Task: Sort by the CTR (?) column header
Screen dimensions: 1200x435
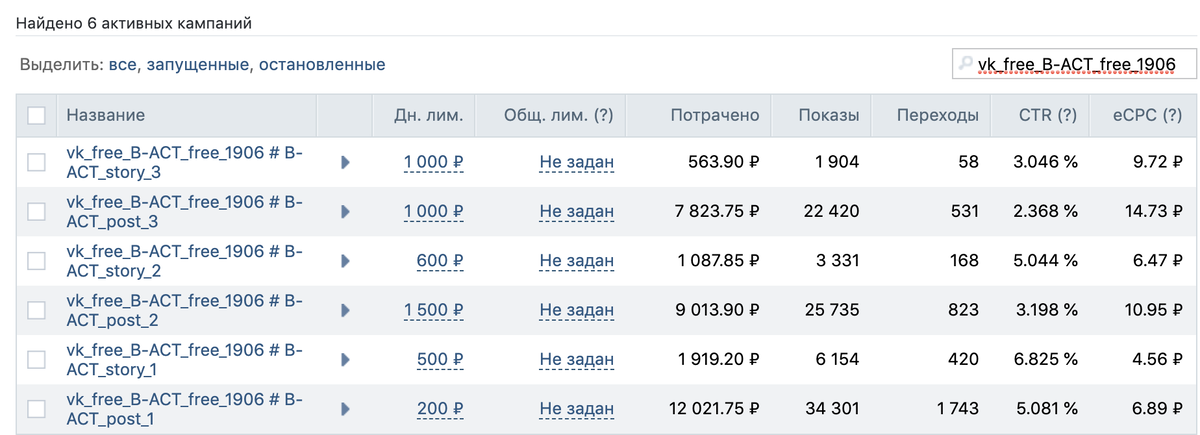Action: click(x=1047, y=115)
